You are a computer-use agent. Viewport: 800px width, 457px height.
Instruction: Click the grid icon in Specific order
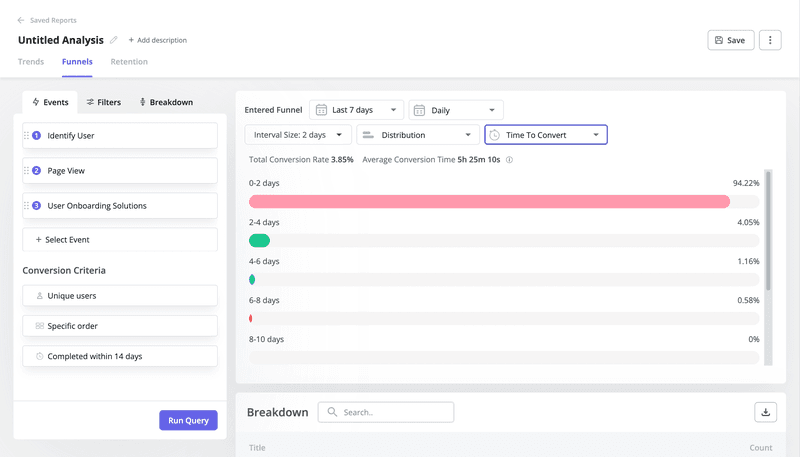pyautogui.click(x=39, y=326)
